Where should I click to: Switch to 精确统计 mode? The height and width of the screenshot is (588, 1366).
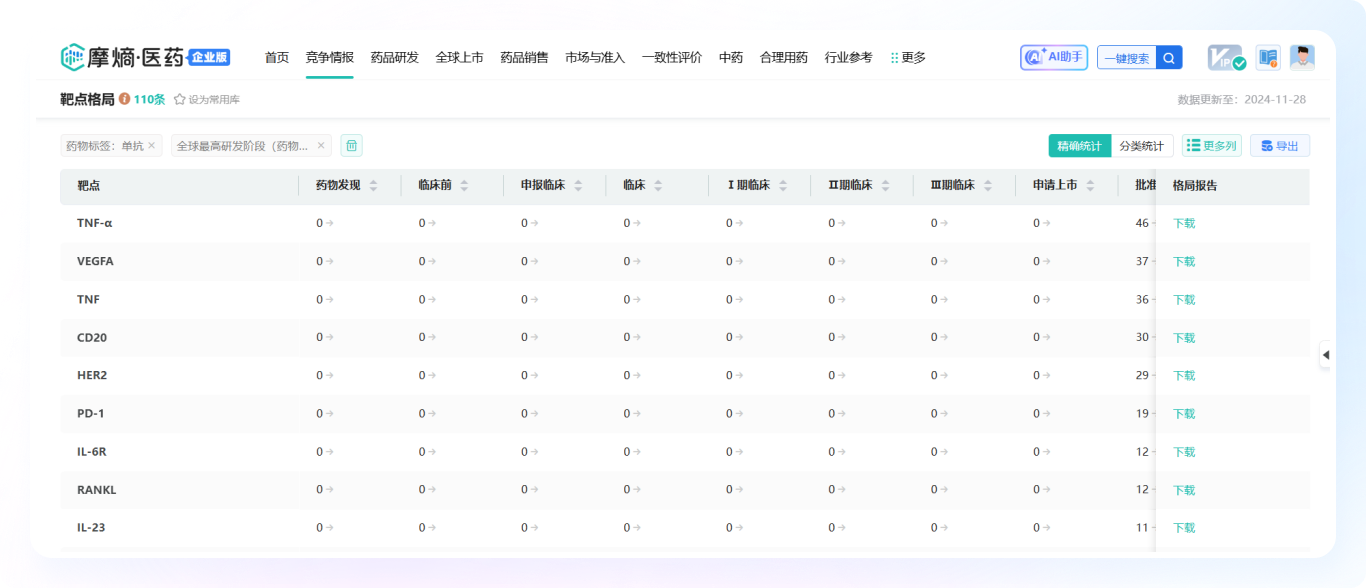(x=1079, y=146)
